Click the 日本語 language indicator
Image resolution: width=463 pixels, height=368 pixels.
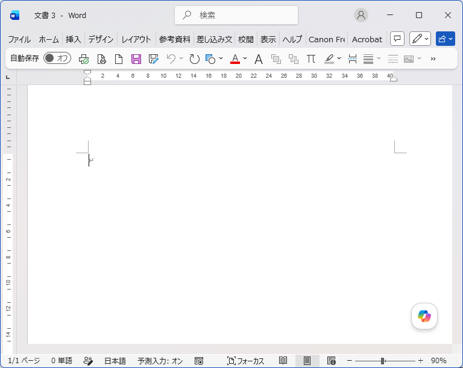(x=115, y=361)
